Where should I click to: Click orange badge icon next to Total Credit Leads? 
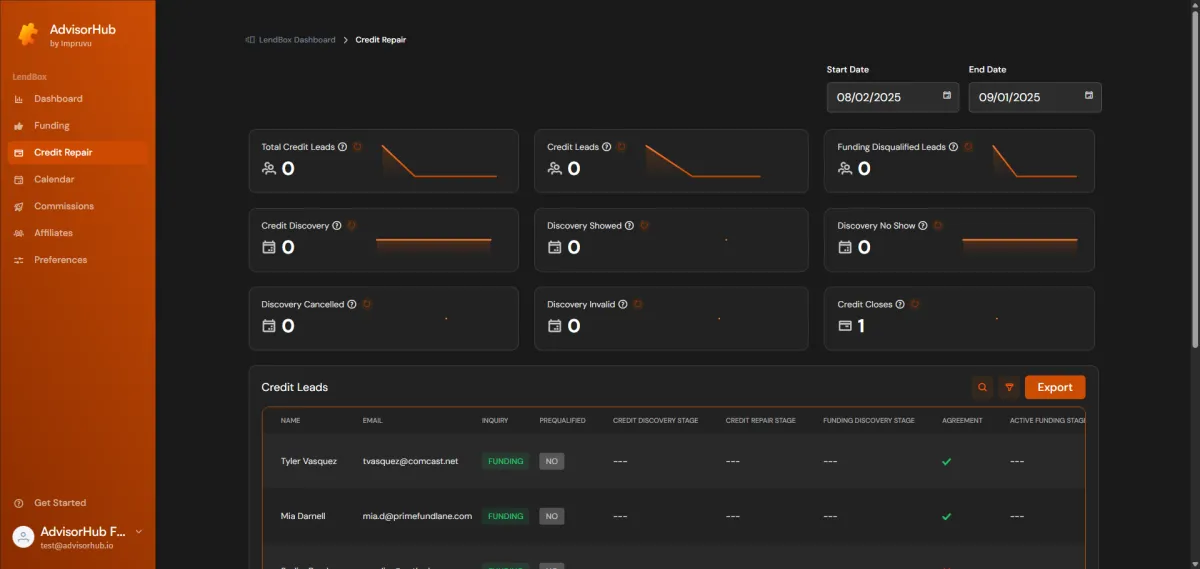358,147
